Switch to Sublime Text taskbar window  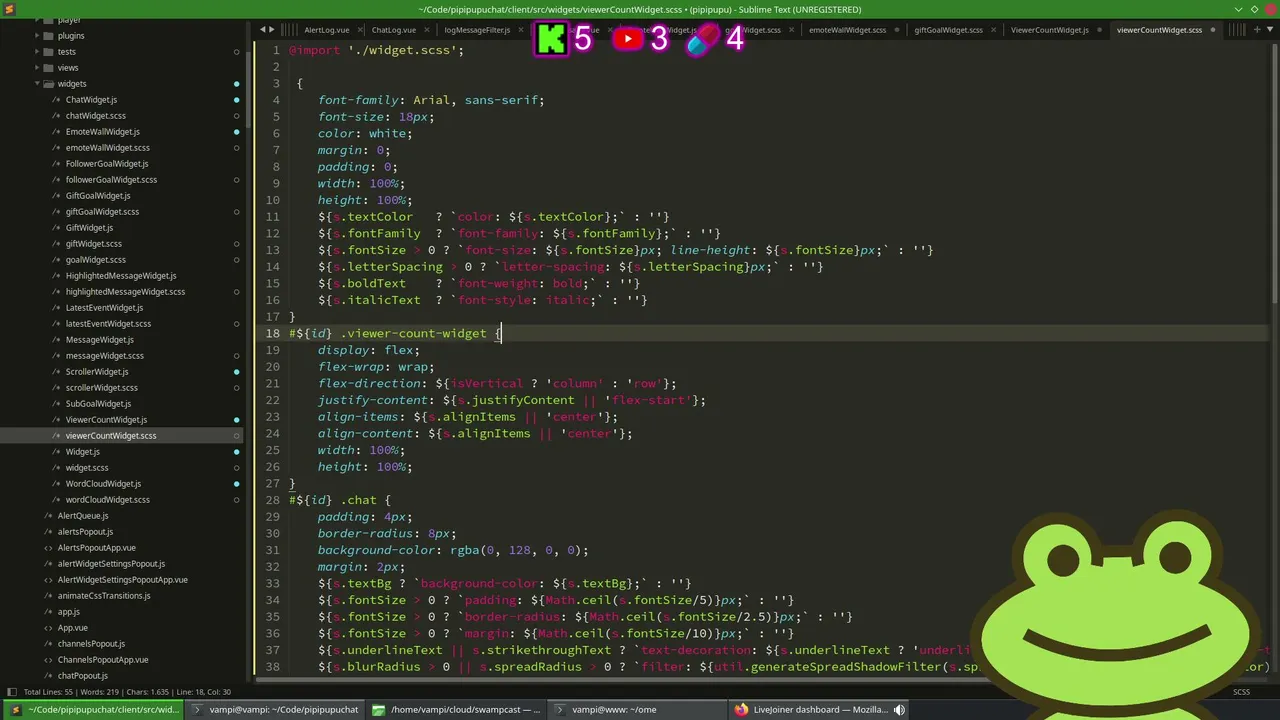point(94,710)
